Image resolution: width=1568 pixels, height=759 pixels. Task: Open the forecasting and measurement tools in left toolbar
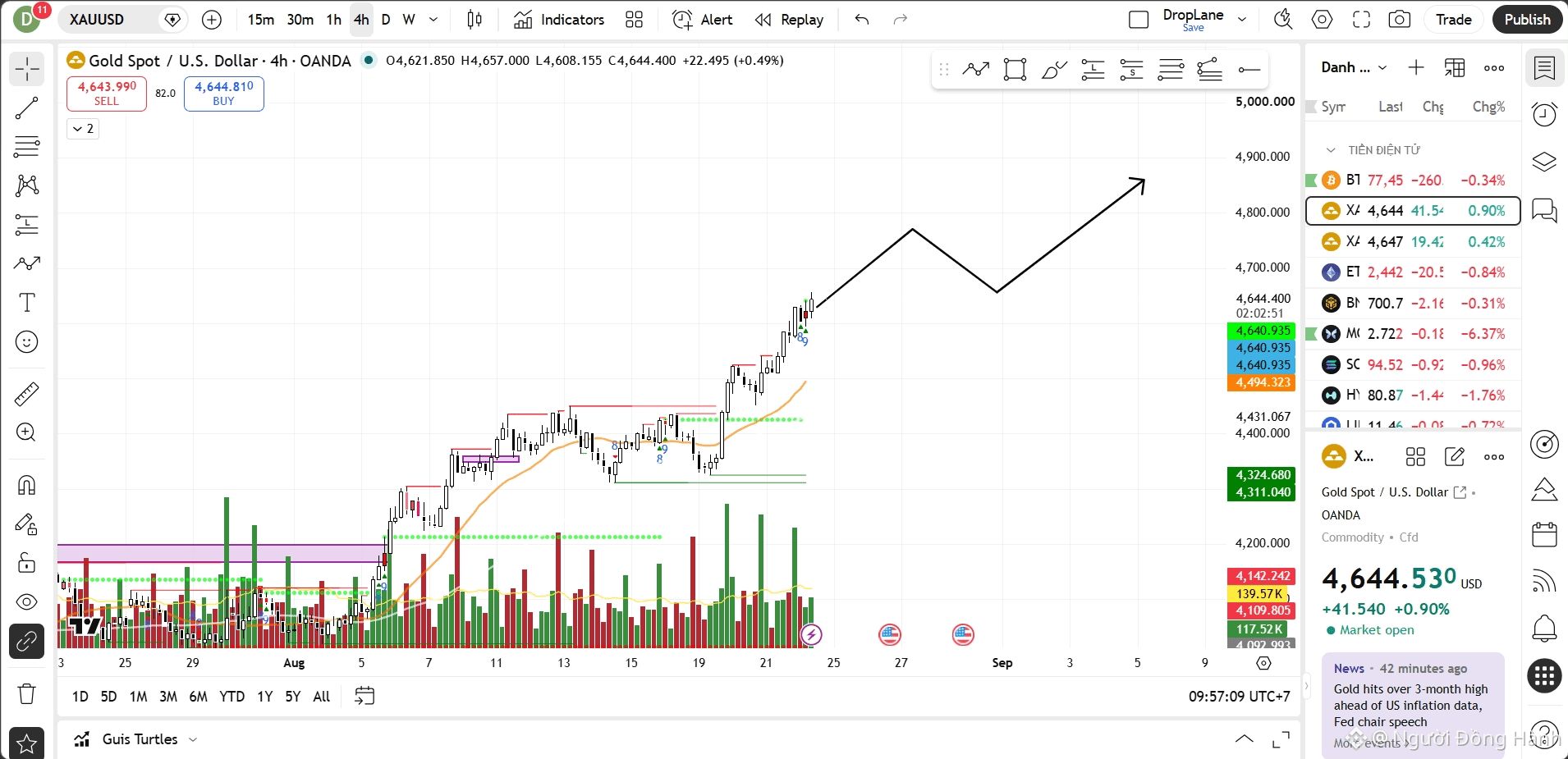(26, 224)
